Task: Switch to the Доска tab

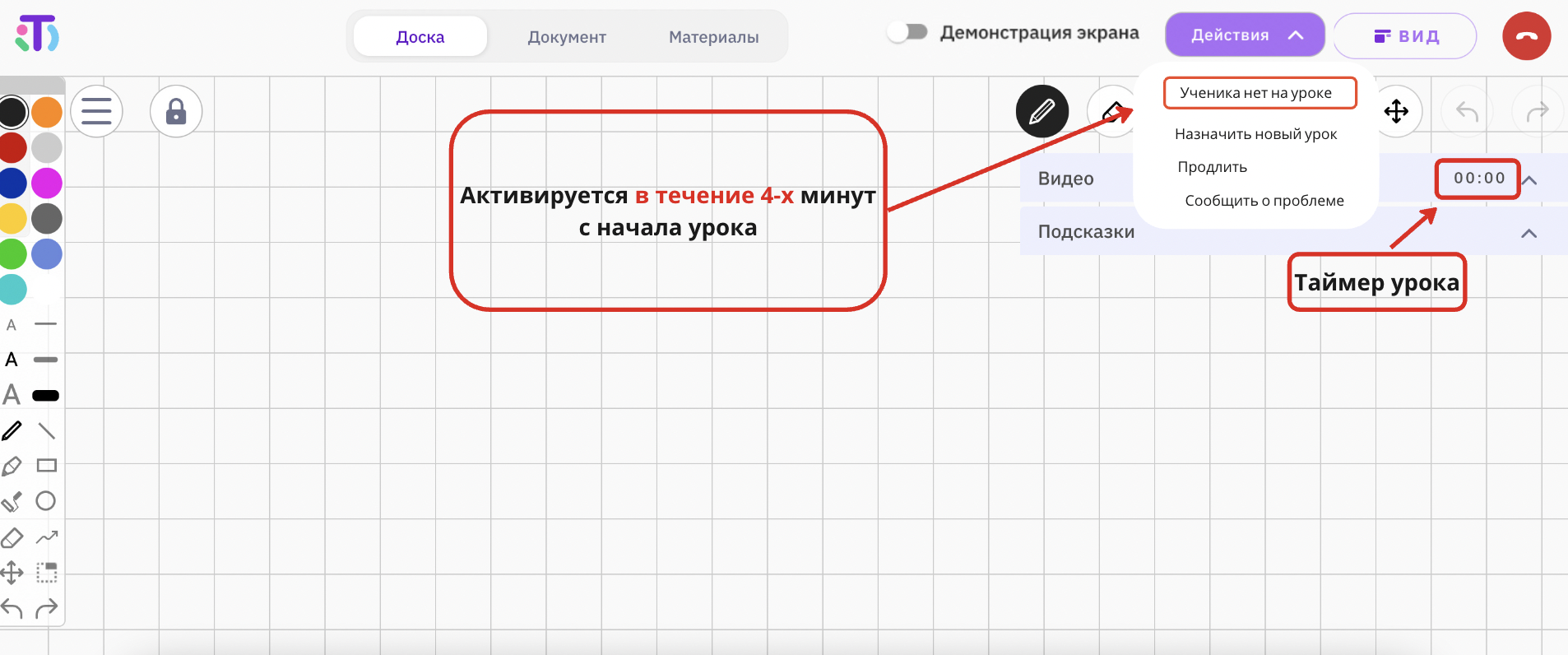Action: [420, 37]
